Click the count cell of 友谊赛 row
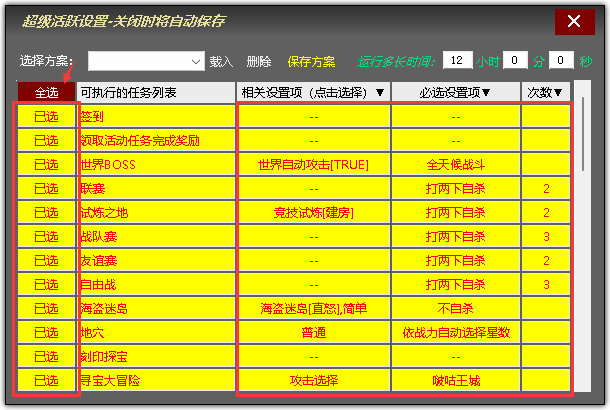The image size is (610, 410). pos(546,261)
